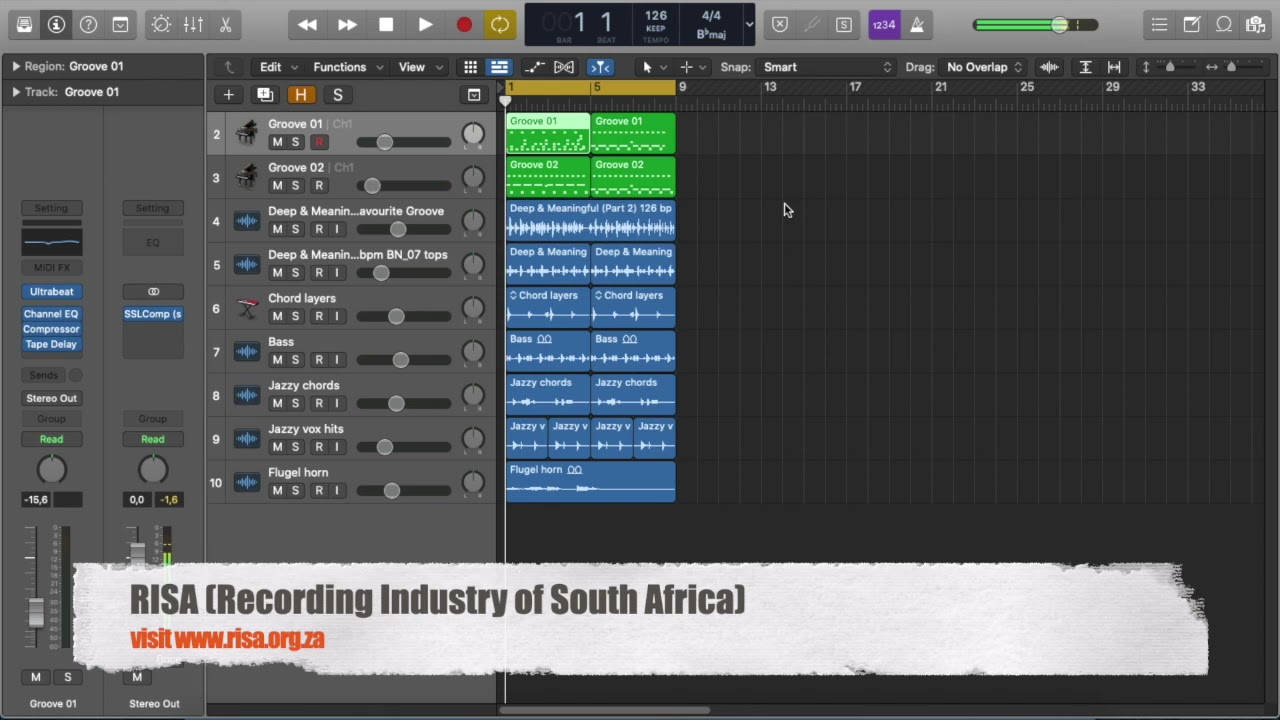This screenshot has width=1280, height=720.
Task: Open the Snap Smart dropdown
Action: click(x=827, y=67)
